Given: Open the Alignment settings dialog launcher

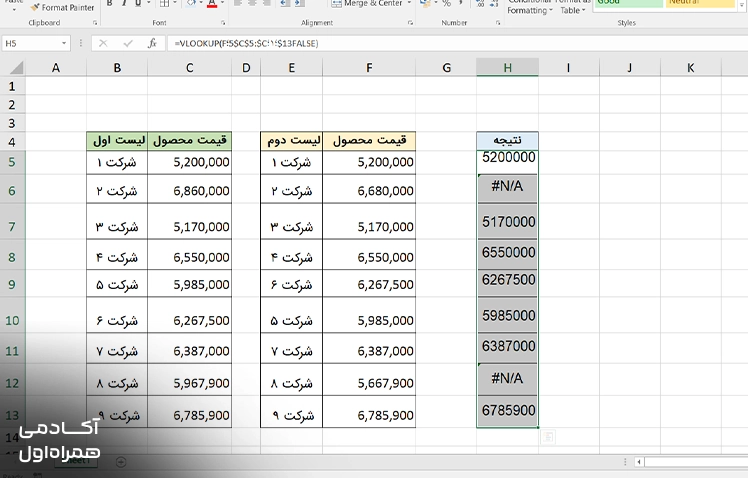Looking at the screenshot, I should (x=410, y=22).
